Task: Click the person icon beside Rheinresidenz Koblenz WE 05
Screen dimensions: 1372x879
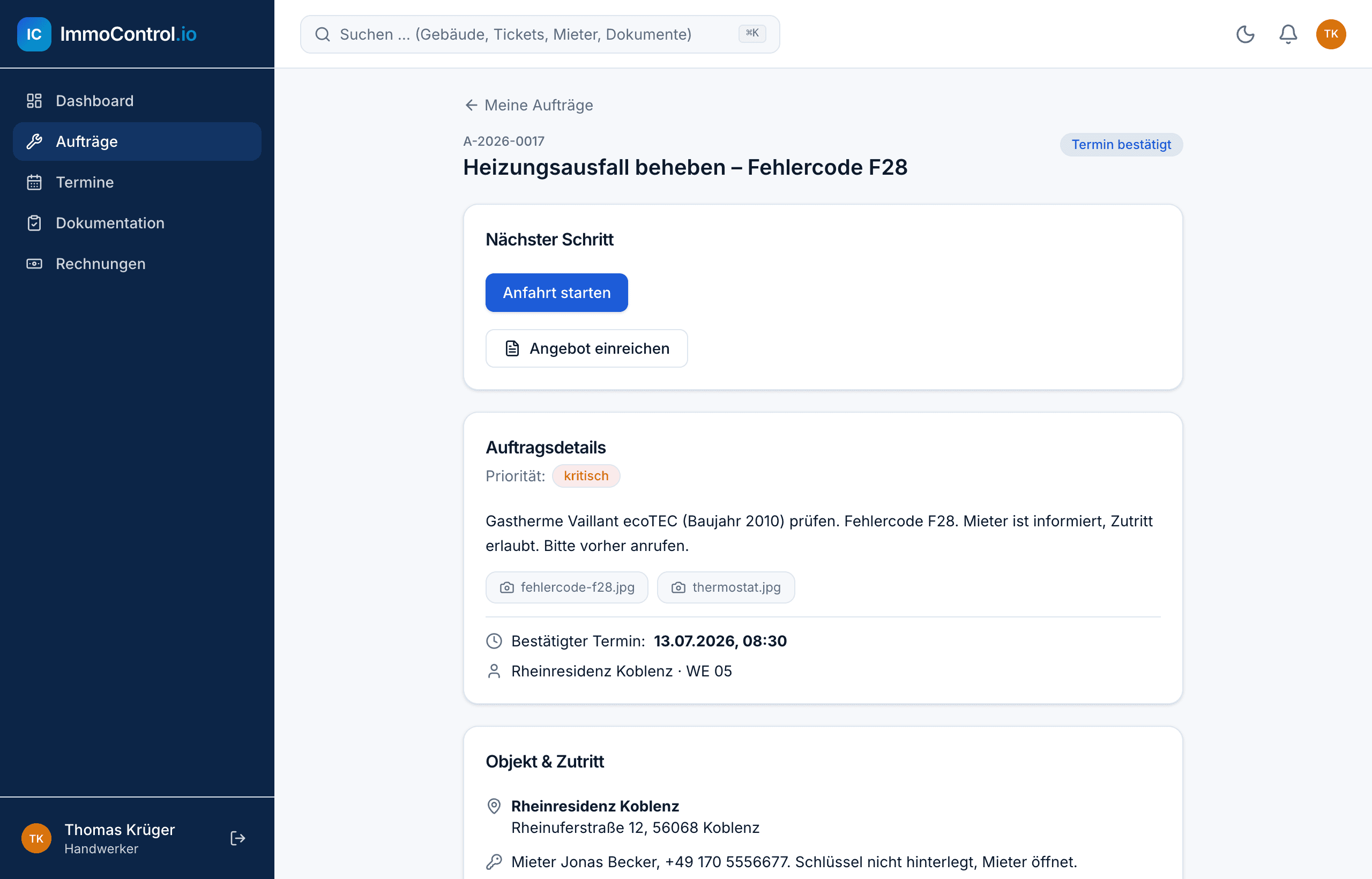Action: pyautogui.click(x=494, y=671)
